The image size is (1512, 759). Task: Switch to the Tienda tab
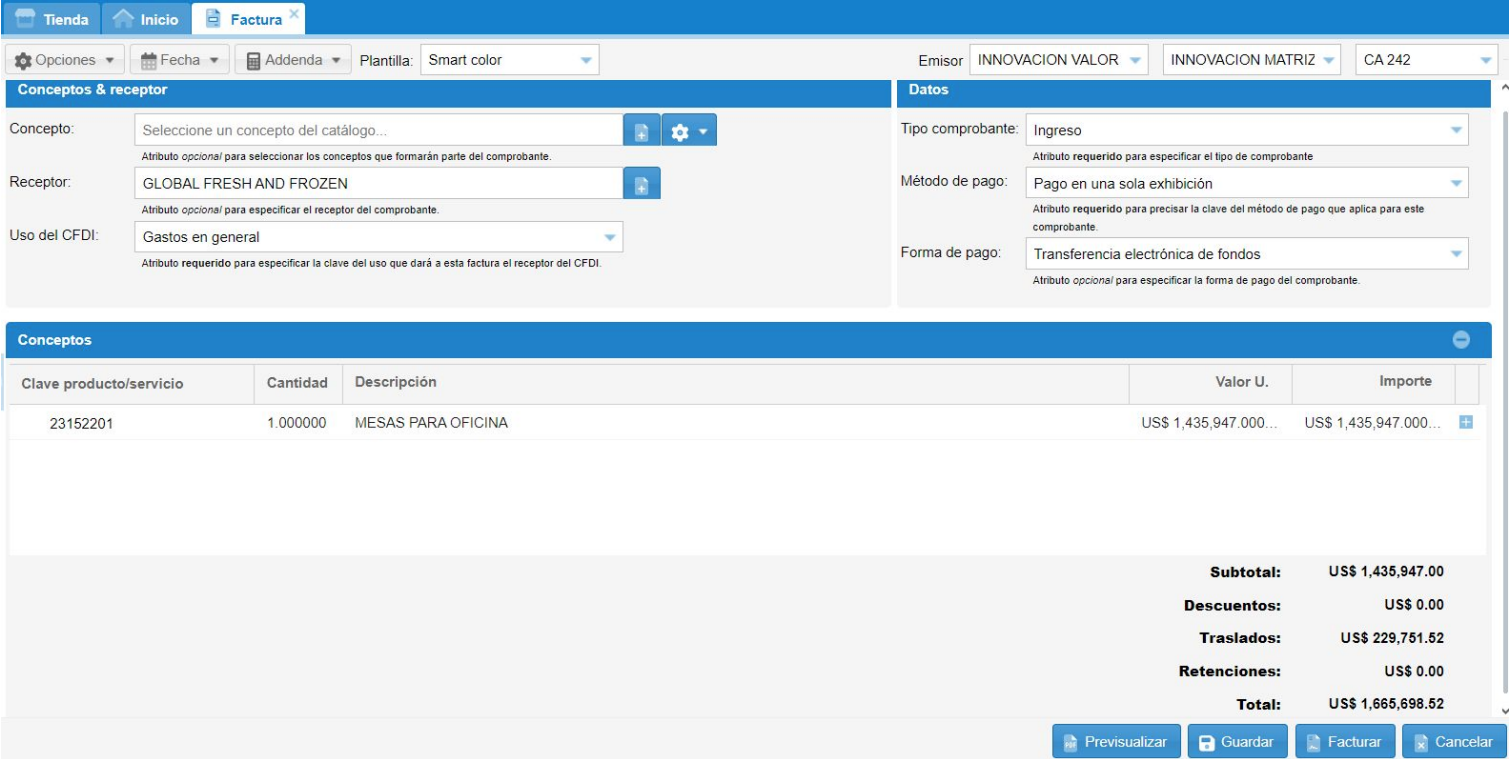click(x=53, y=19)
